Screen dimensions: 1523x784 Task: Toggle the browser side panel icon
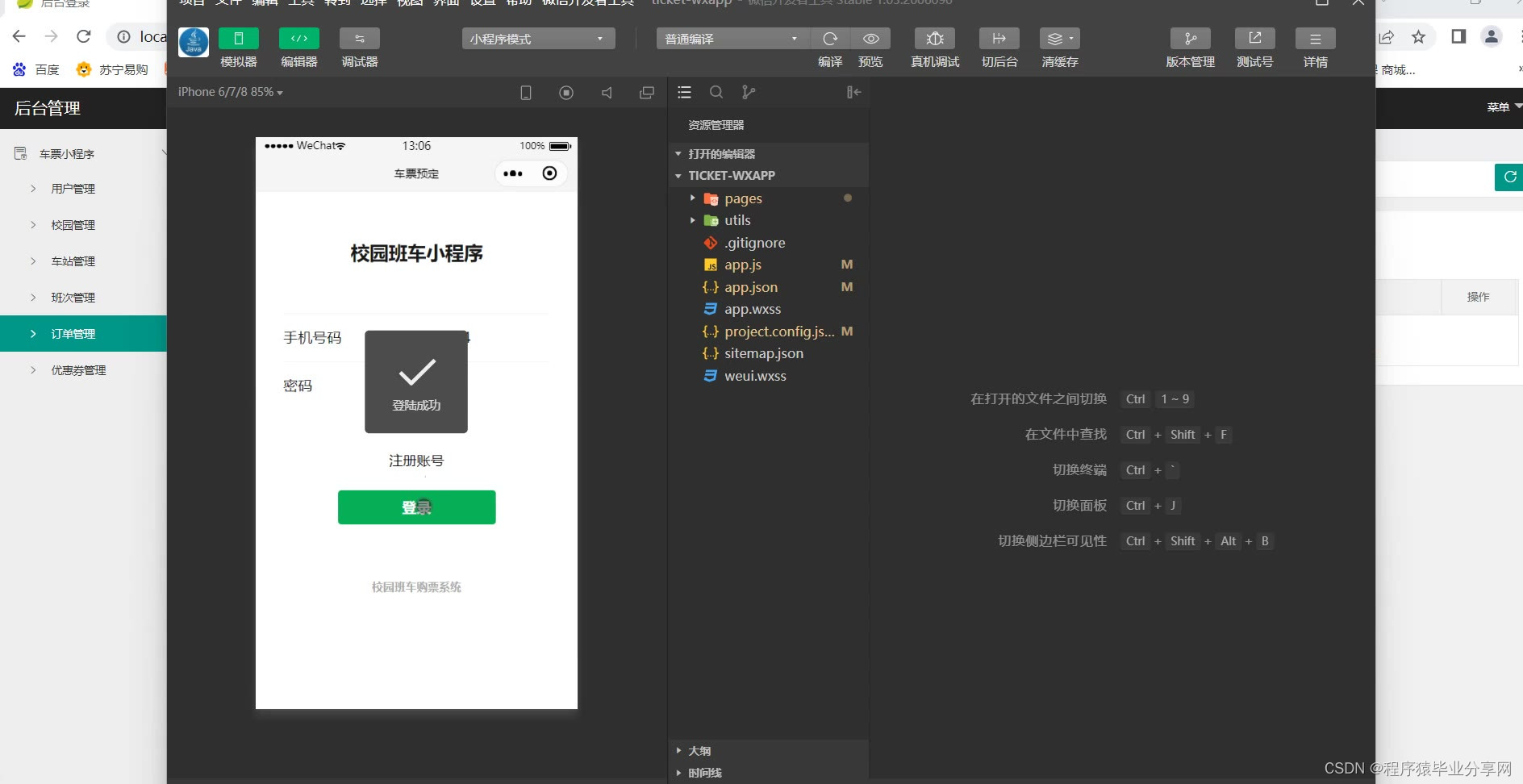[1458, 36]
